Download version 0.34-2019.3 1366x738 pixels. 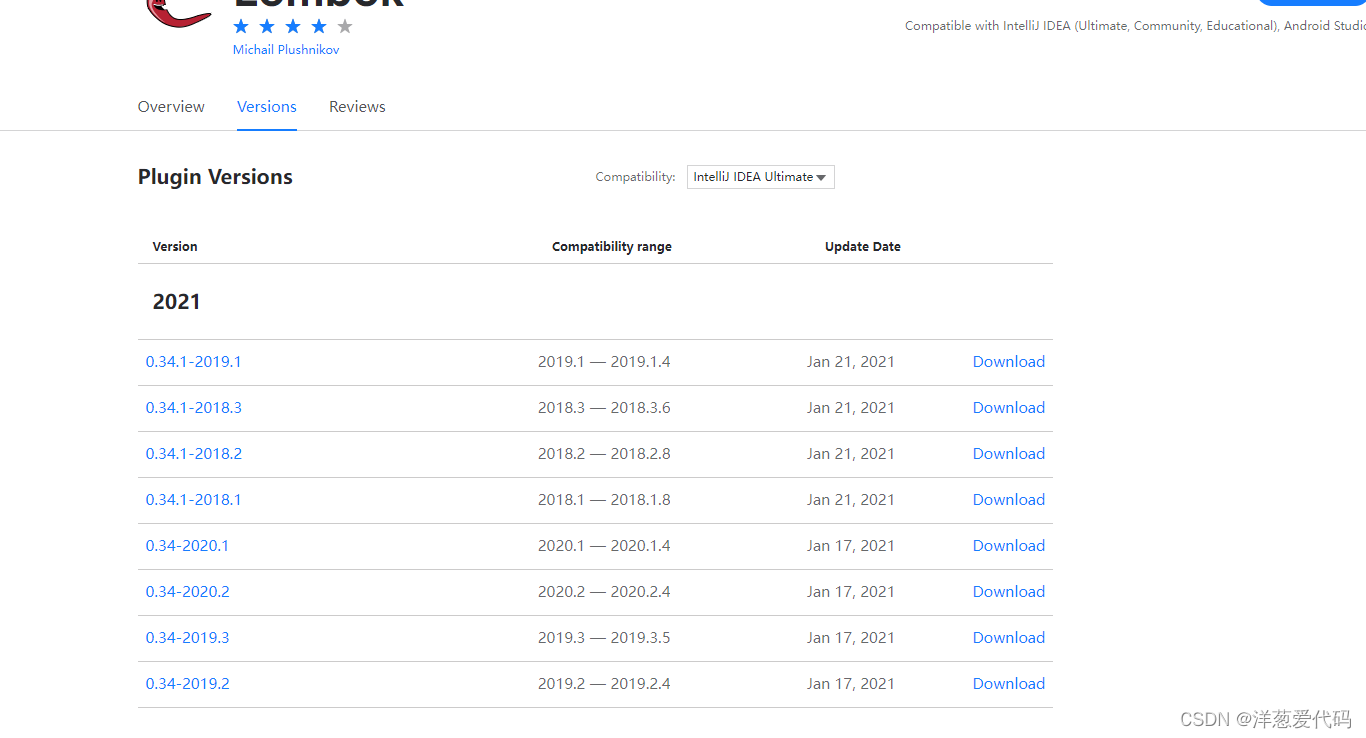[1009, 638]
